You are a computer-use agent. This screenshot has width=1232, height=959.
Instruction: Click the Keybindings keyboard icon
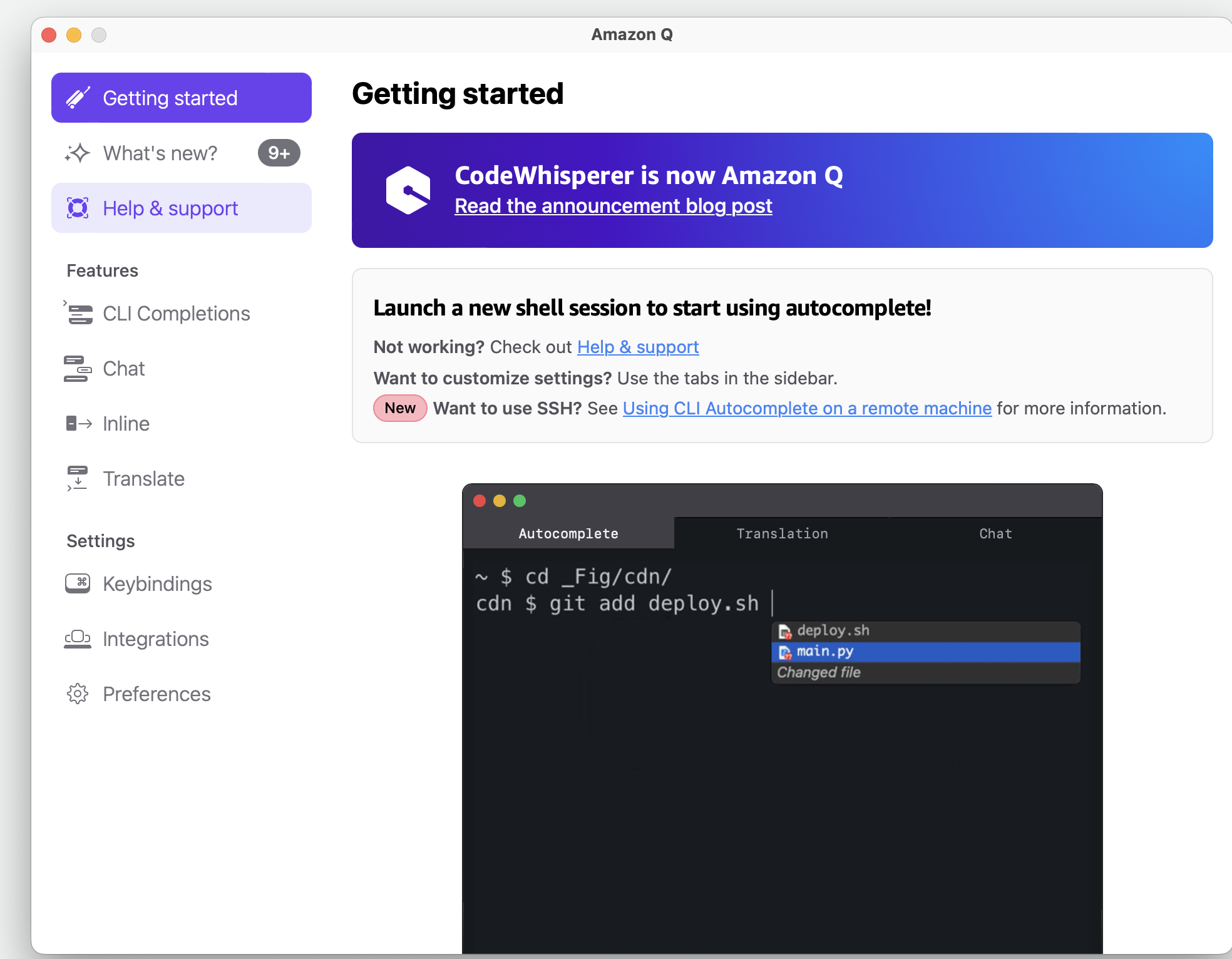click(78, 583)
